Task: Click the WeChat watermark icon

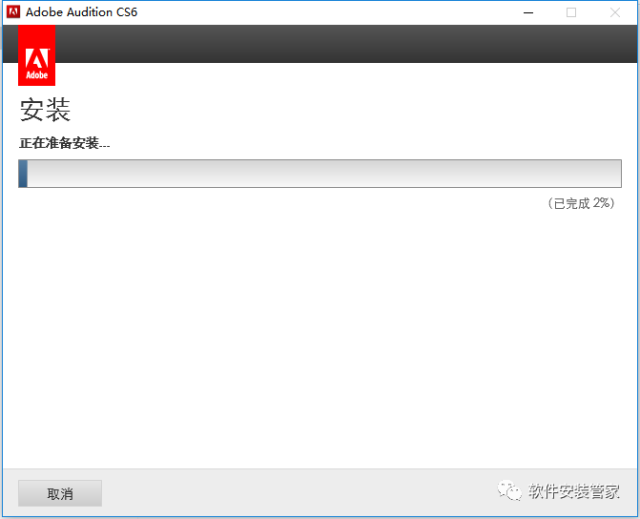Action: click(x=510, y=492)
